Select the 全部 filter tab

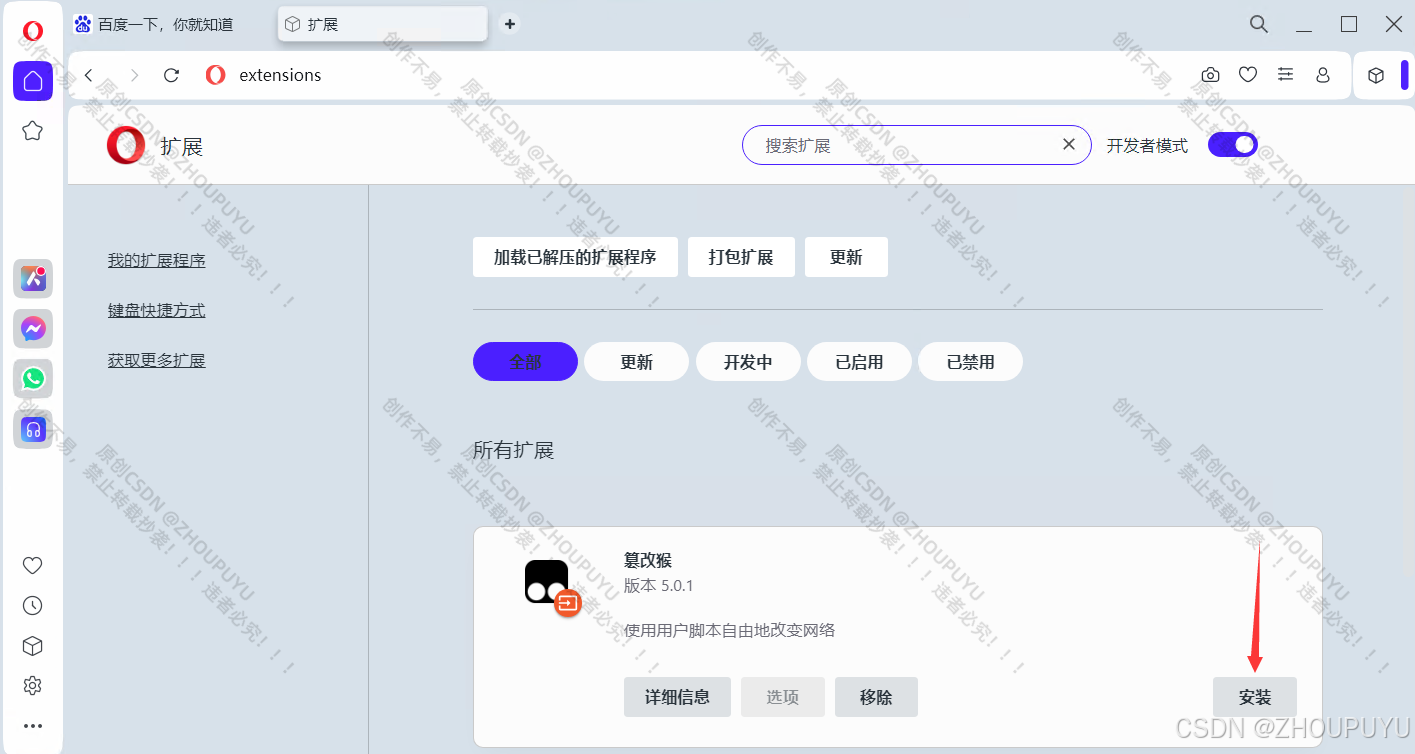point(525,362)
